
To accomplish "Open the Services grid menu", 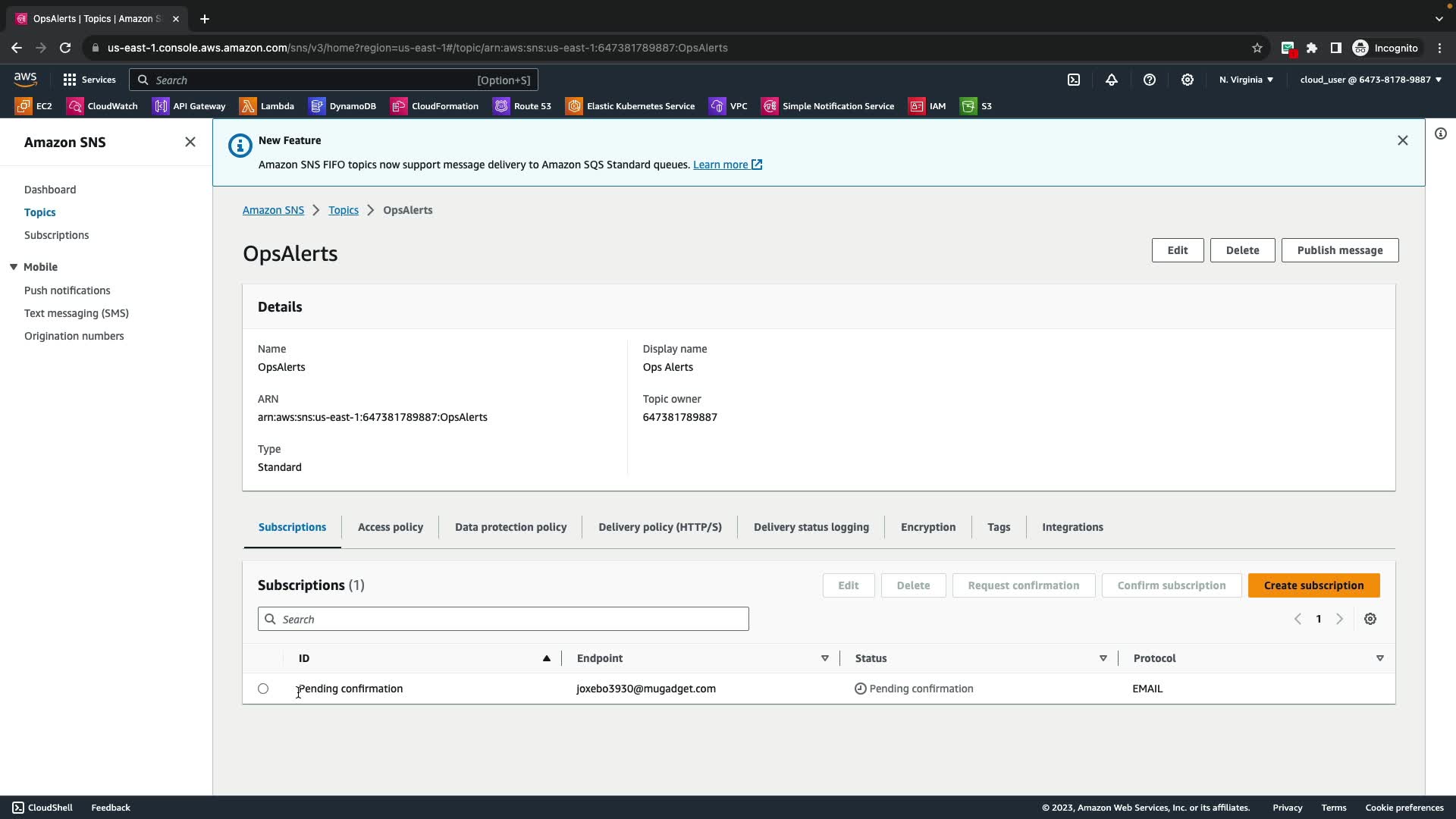I will click(x=89, y=80).
